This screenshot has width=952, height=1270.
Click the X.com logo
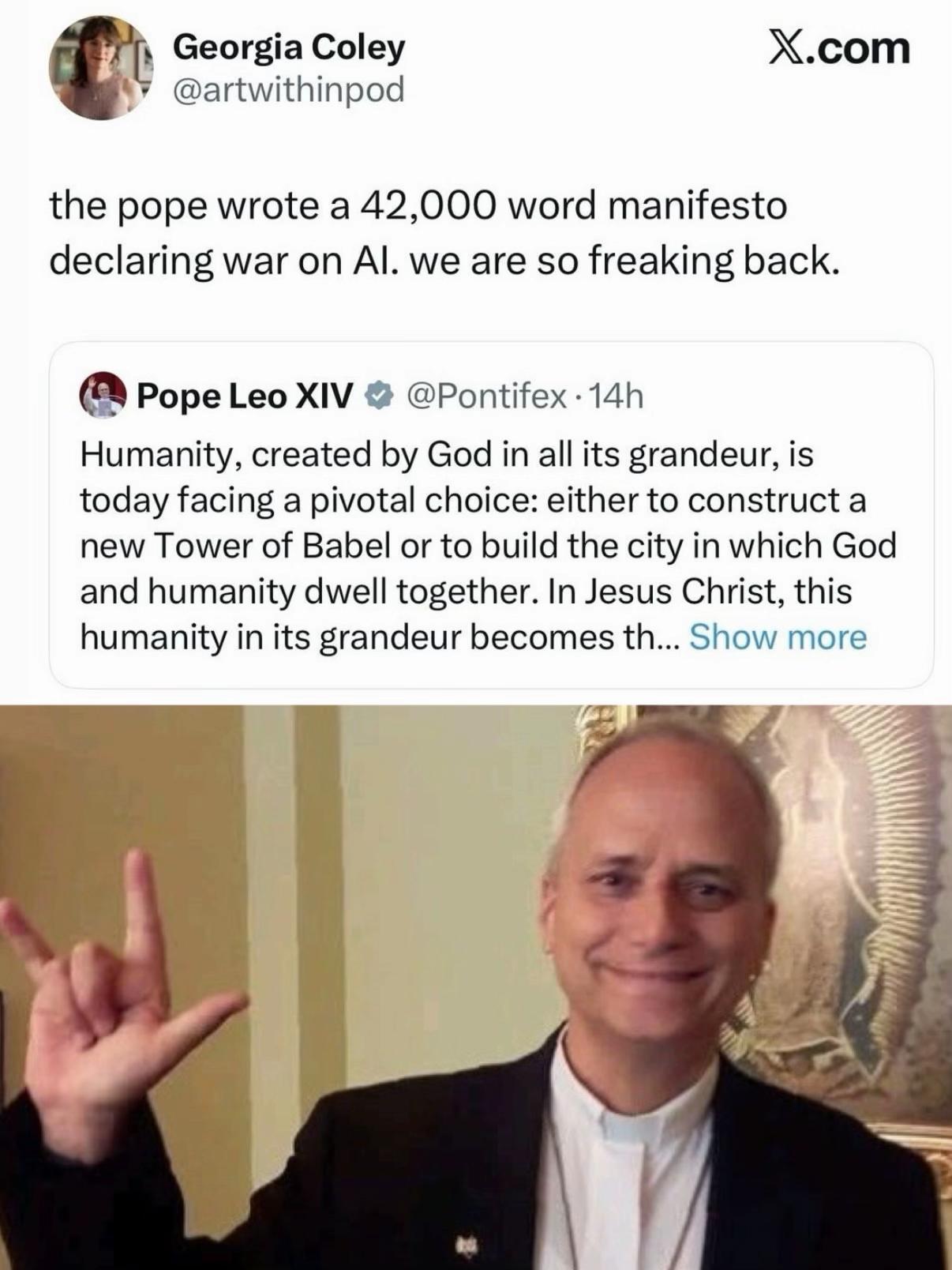click(x=839, y=49)
